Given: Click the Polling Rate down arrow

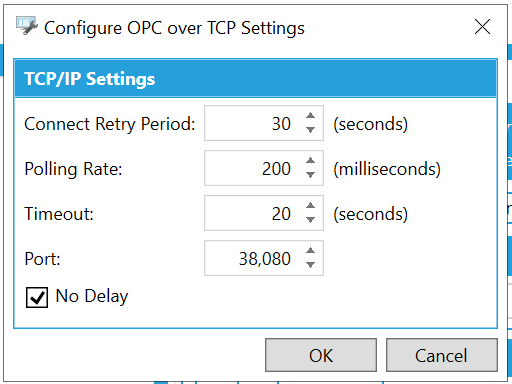Looking at the screenshot, I should tap(310, 175).
